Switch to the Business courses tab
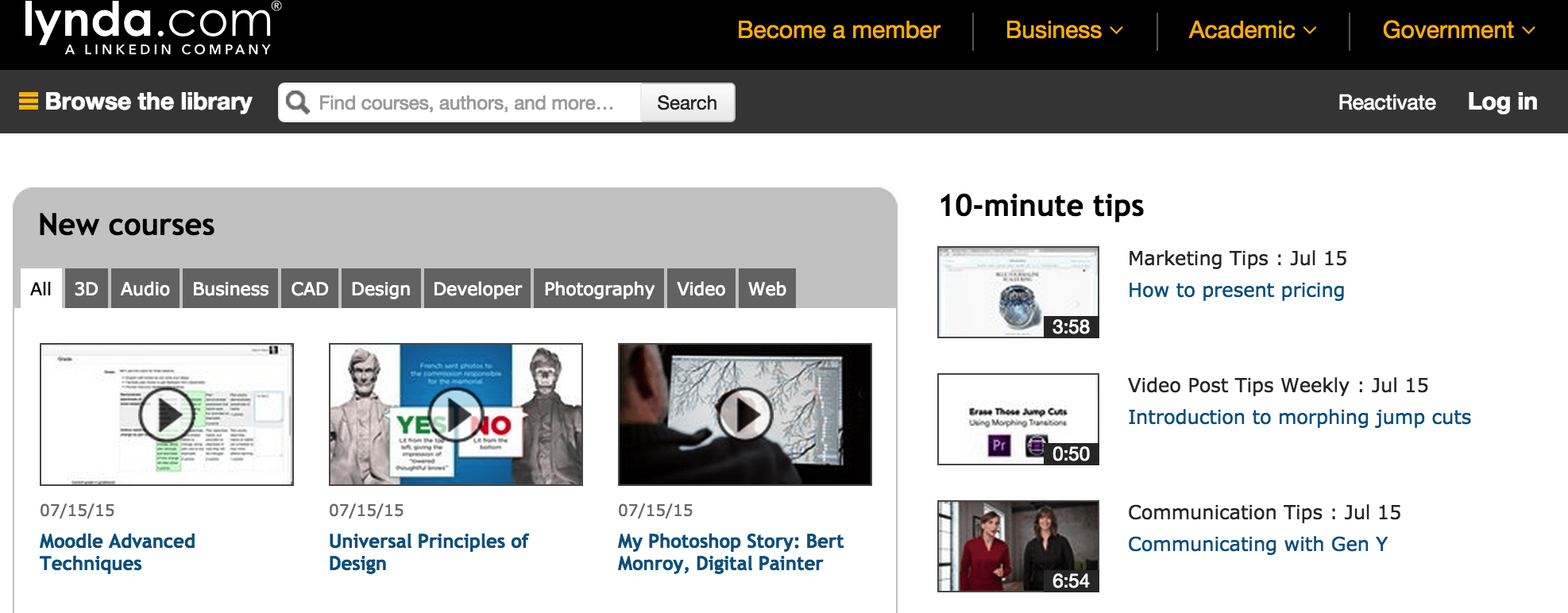This screenshot has height=613, width=1568. [x=230, y=288]
